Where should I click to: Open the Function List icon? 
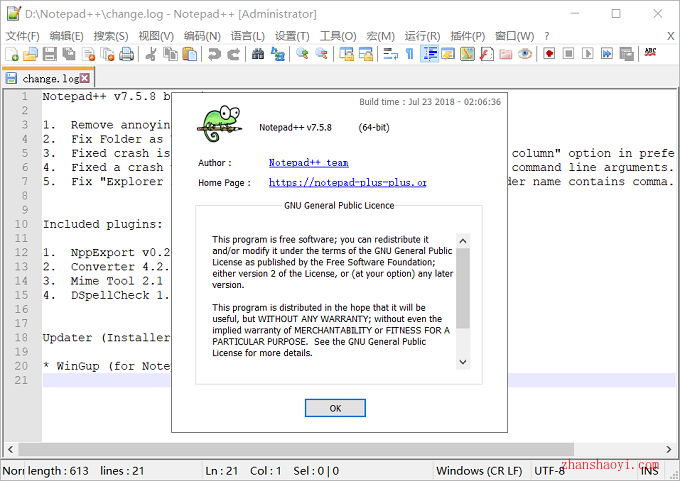[x=487, y=54]
